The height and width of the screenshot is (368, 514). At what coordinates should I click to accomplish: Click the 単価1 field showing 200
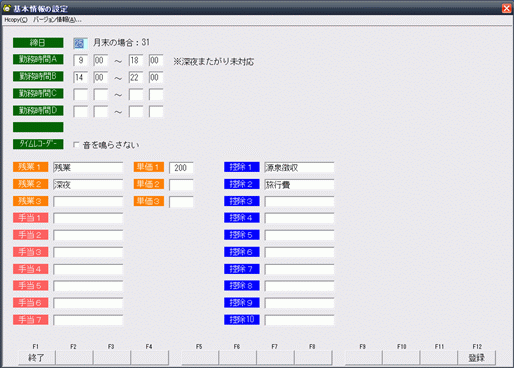click(181, 168)
